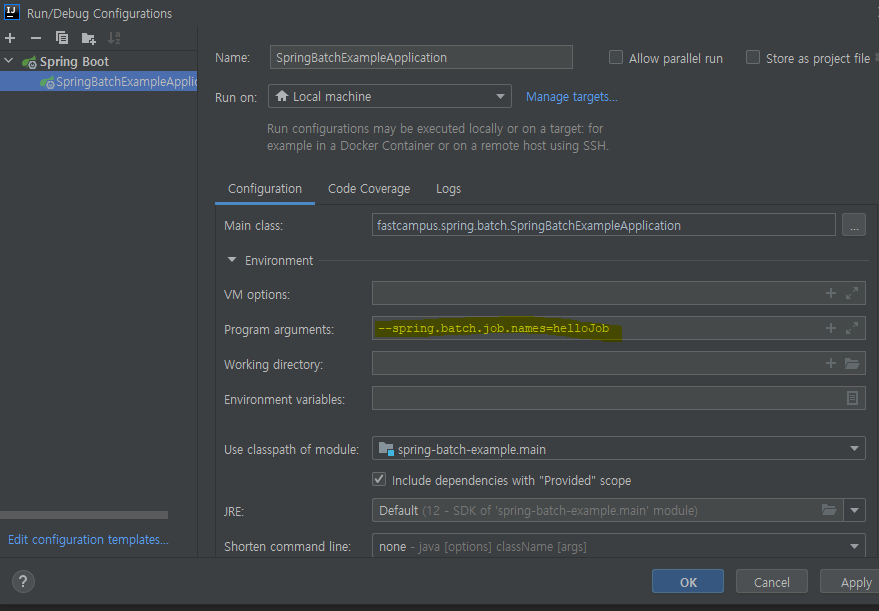This screenshot has width=879, height=611.
Task: Browse for working directory folder icon
Action: [x=852, y=363]
